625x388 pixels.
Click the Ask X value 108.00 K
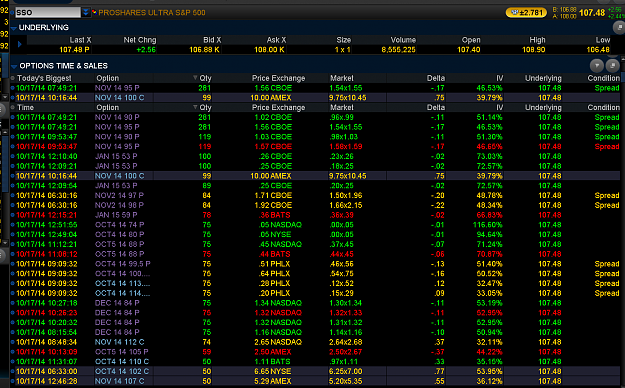coord(269,50)
